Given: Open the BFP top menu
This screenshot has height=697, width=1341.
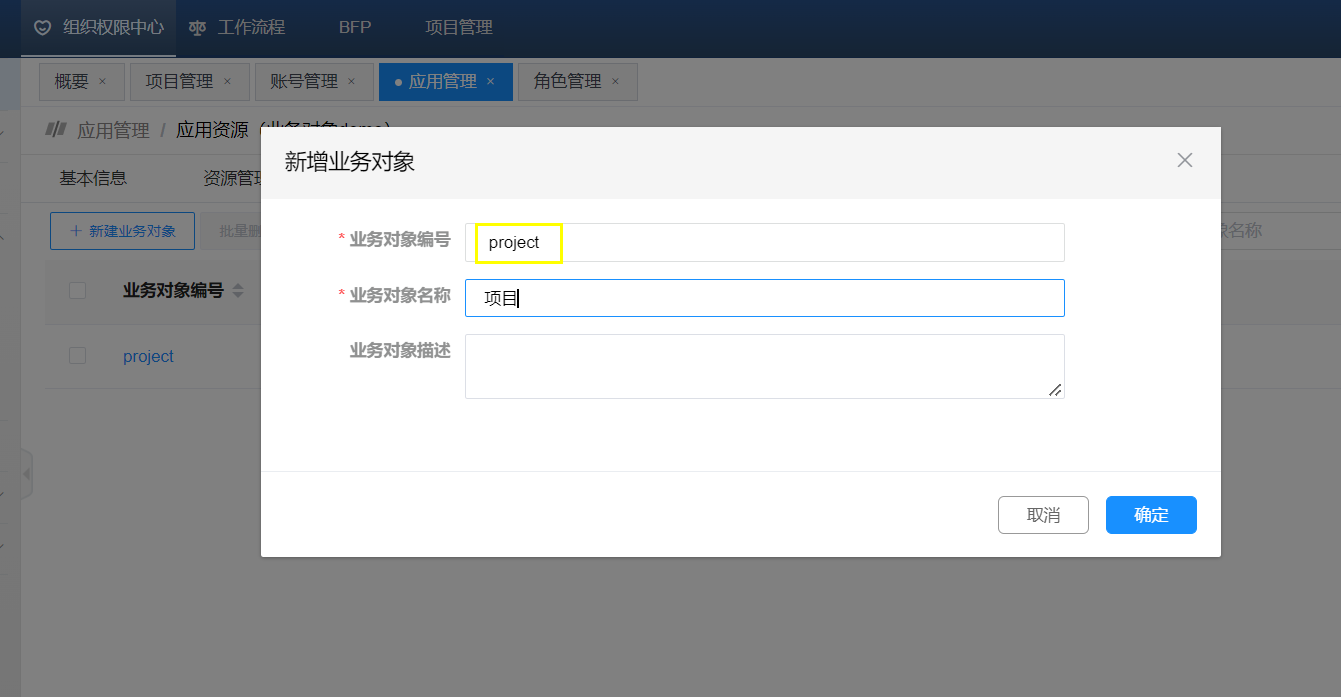Looking at the screenshot, I should 355,28.
